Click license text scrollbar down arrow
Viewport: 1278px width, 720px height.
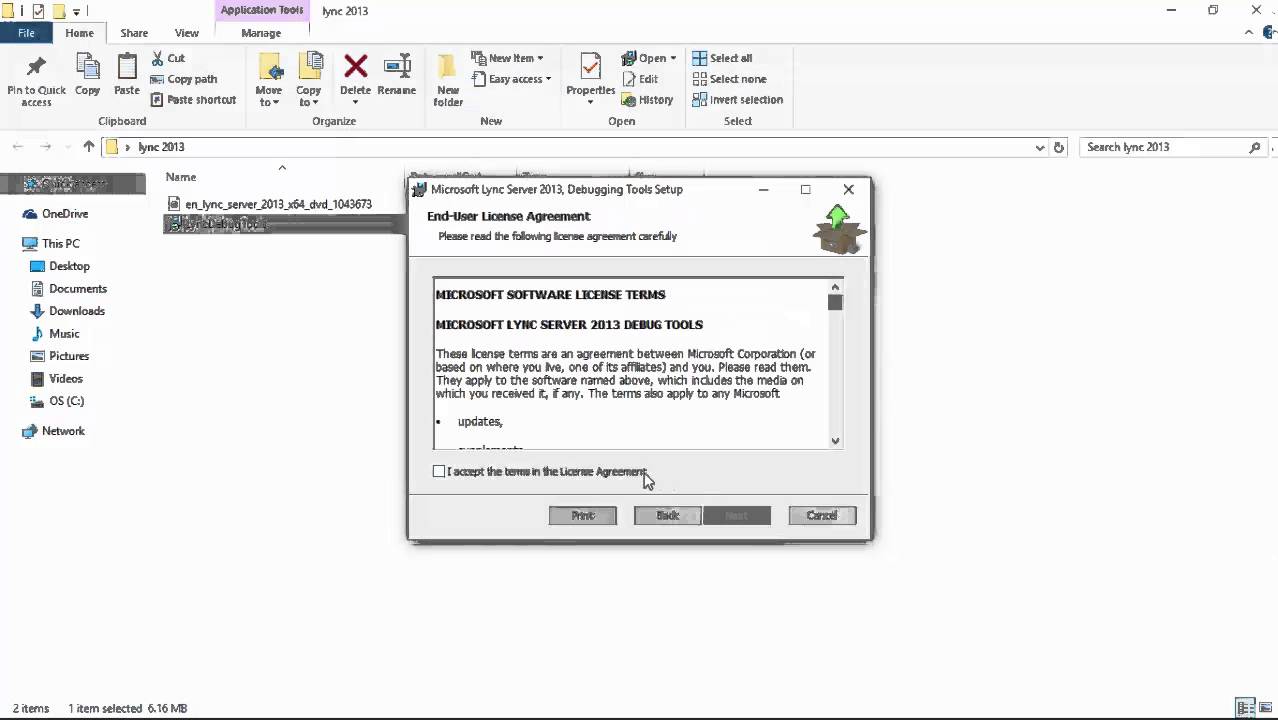pos(835,441)
